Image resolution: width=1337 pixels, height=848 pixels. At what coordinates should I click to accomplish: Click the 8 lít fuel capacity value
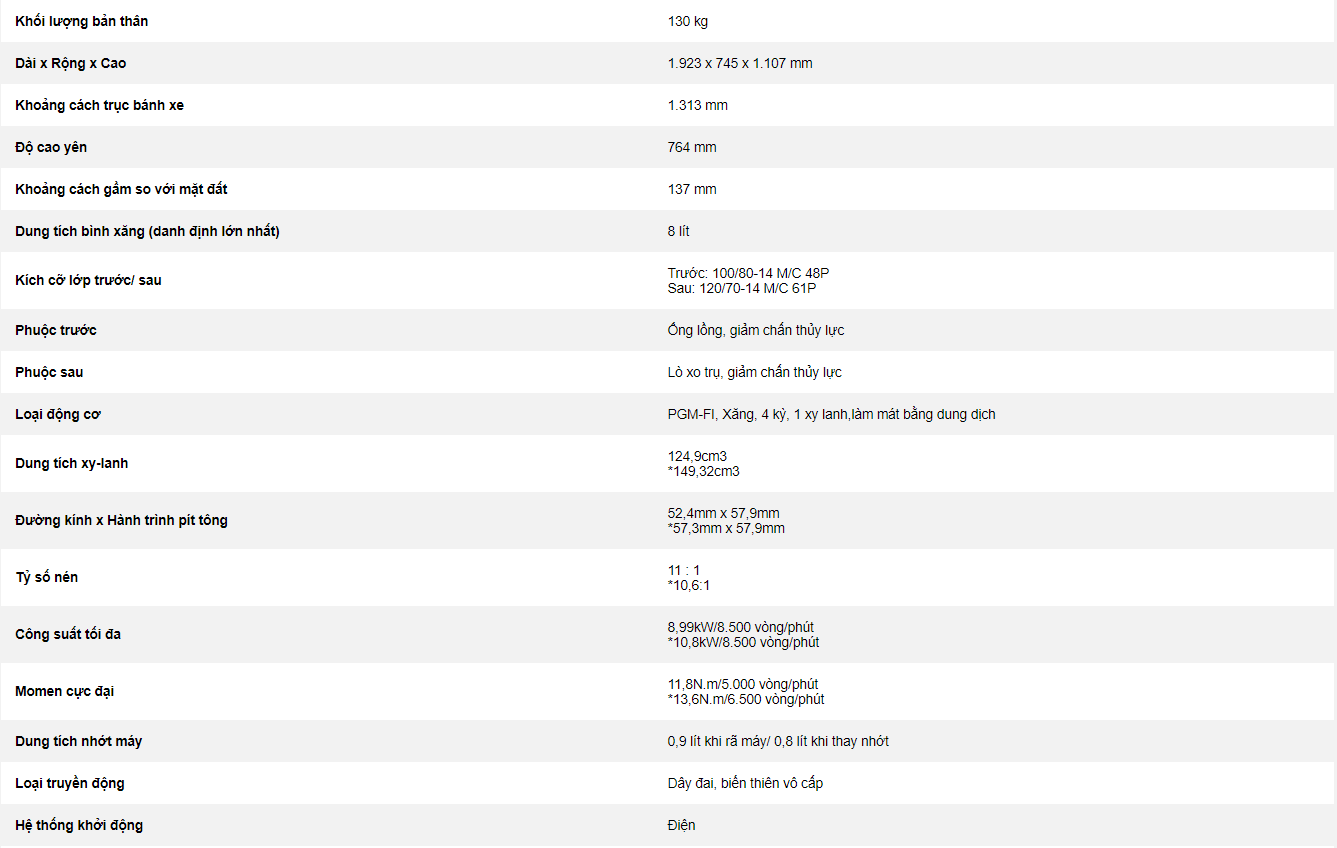pos(679,231)
